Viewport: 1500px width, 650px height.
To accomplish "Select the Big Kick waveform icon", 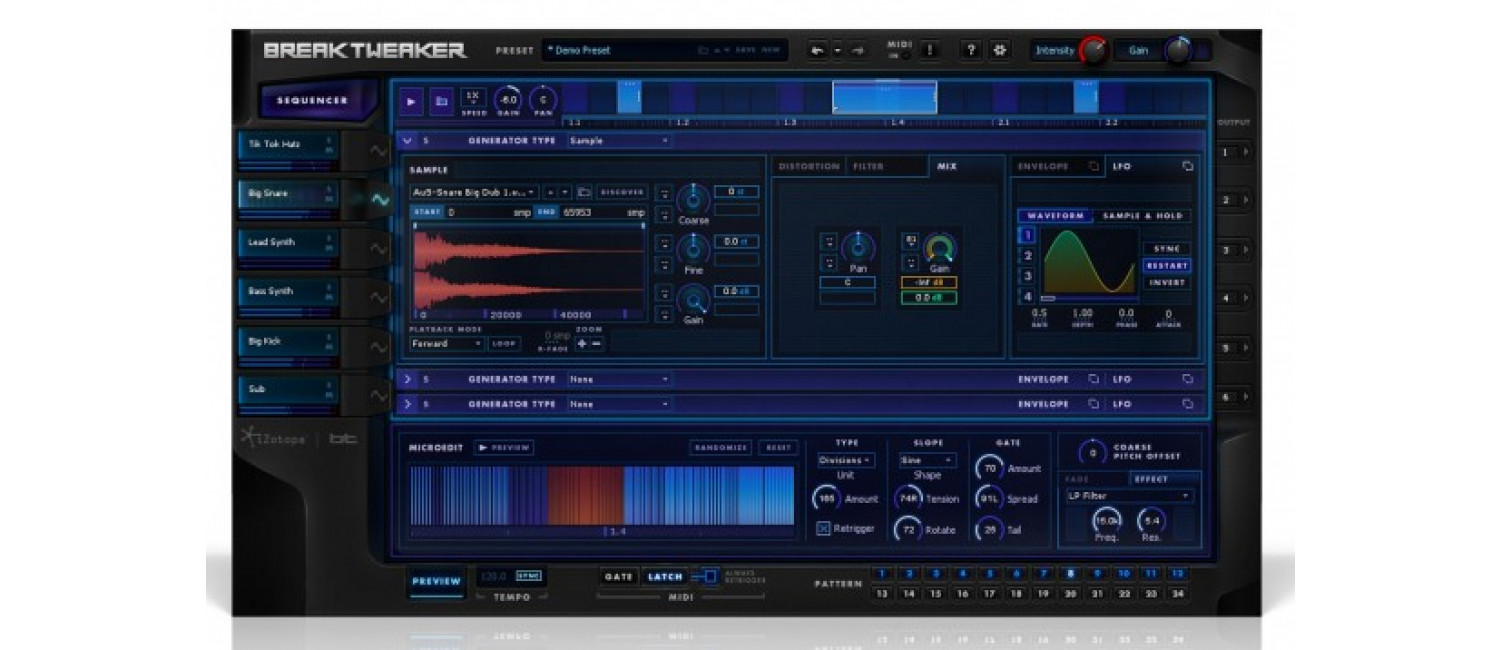I will [x=380, y=347].
